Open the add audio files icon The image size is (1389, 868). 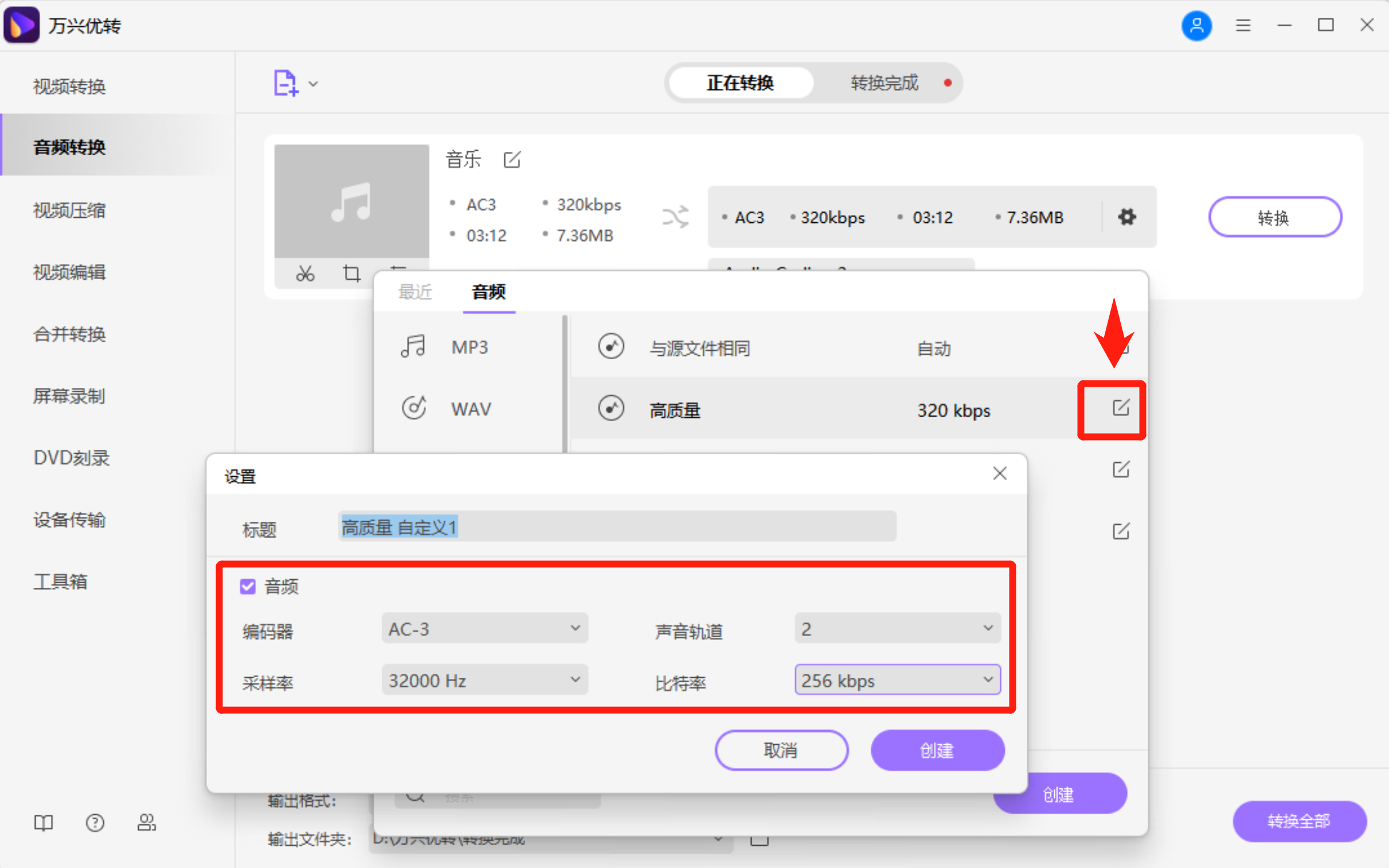tap(285, 83)
